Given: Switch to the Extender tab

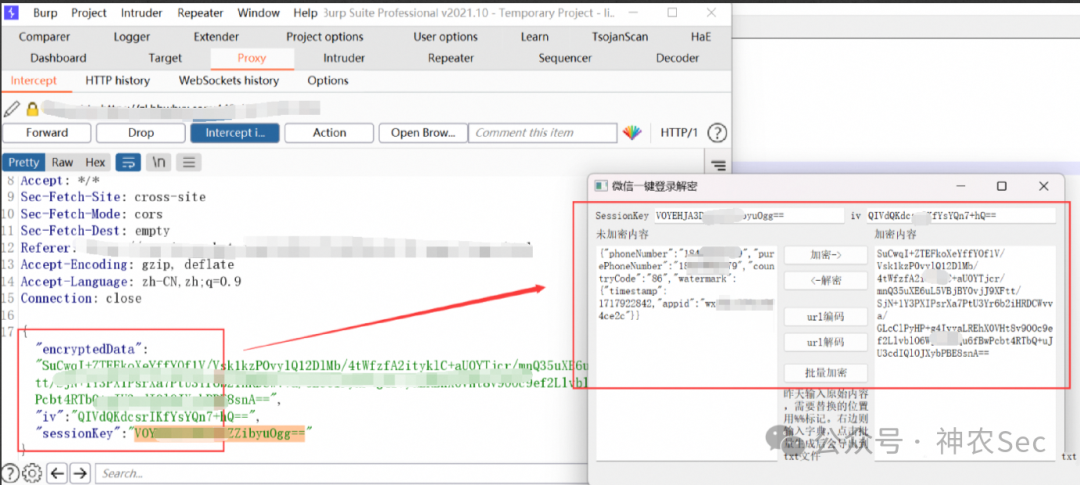Looking at the screenshot, I should click(x=216, y=37).
